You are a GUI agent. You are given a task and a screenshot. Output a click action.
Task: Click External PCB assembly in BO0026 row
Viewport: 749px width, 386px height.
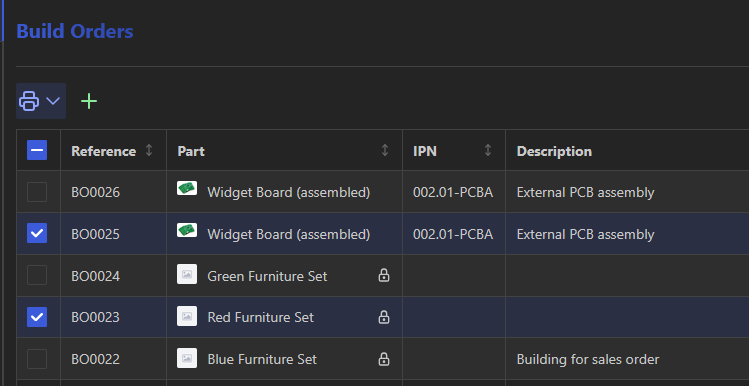click(585, 193)
